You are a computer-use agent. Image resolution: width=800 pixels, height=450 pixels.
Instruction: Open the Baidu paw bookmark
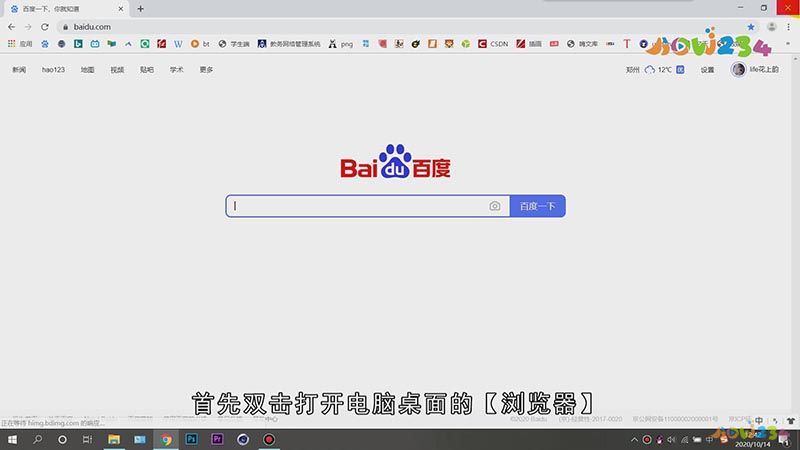(45, 44)
